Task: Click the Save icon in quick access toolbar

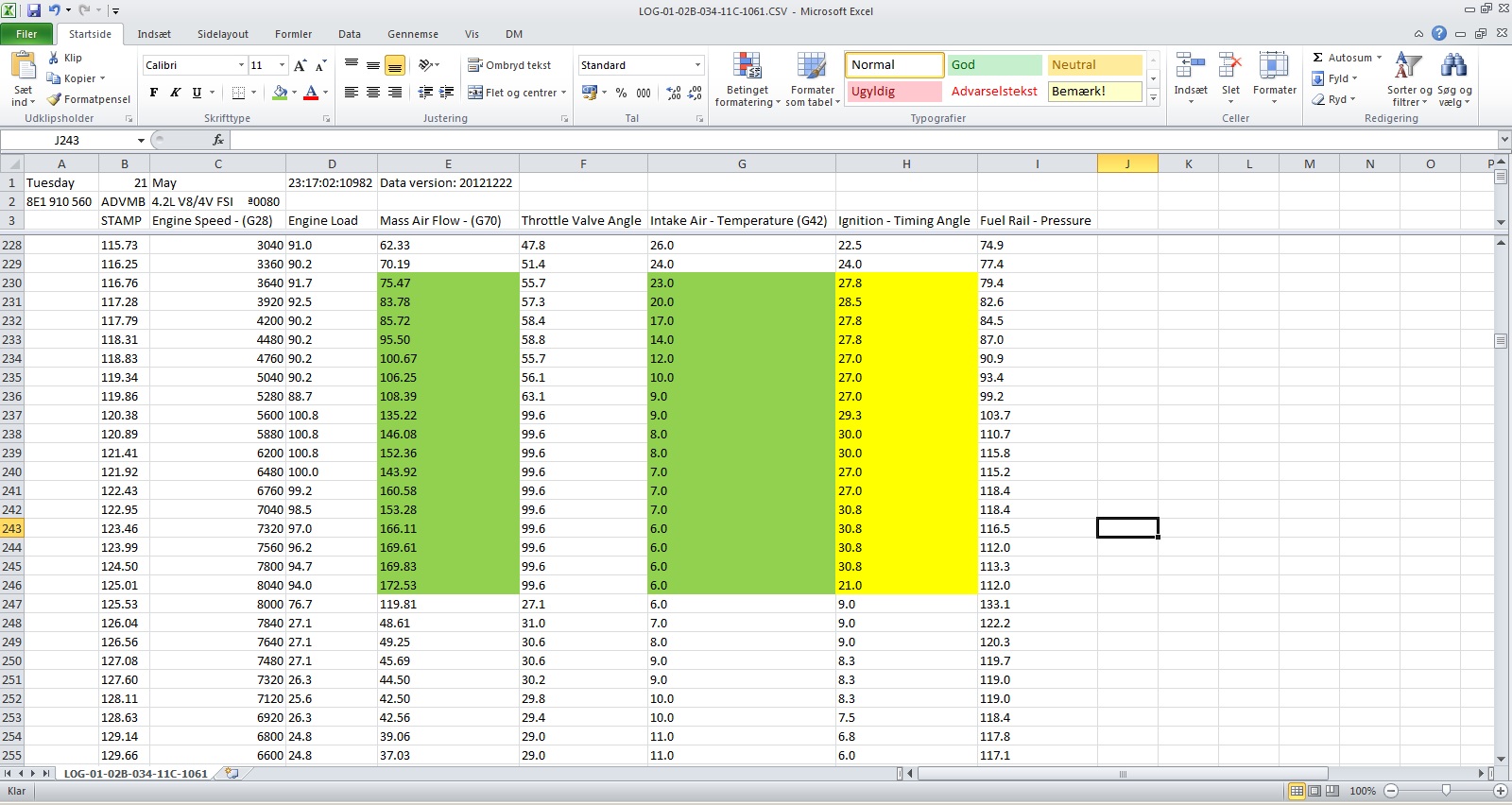Action: 34,10
